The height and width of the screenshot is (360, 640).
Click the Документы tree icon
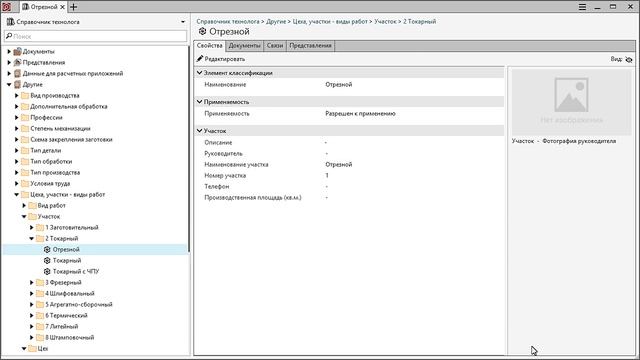click(17, 51)
